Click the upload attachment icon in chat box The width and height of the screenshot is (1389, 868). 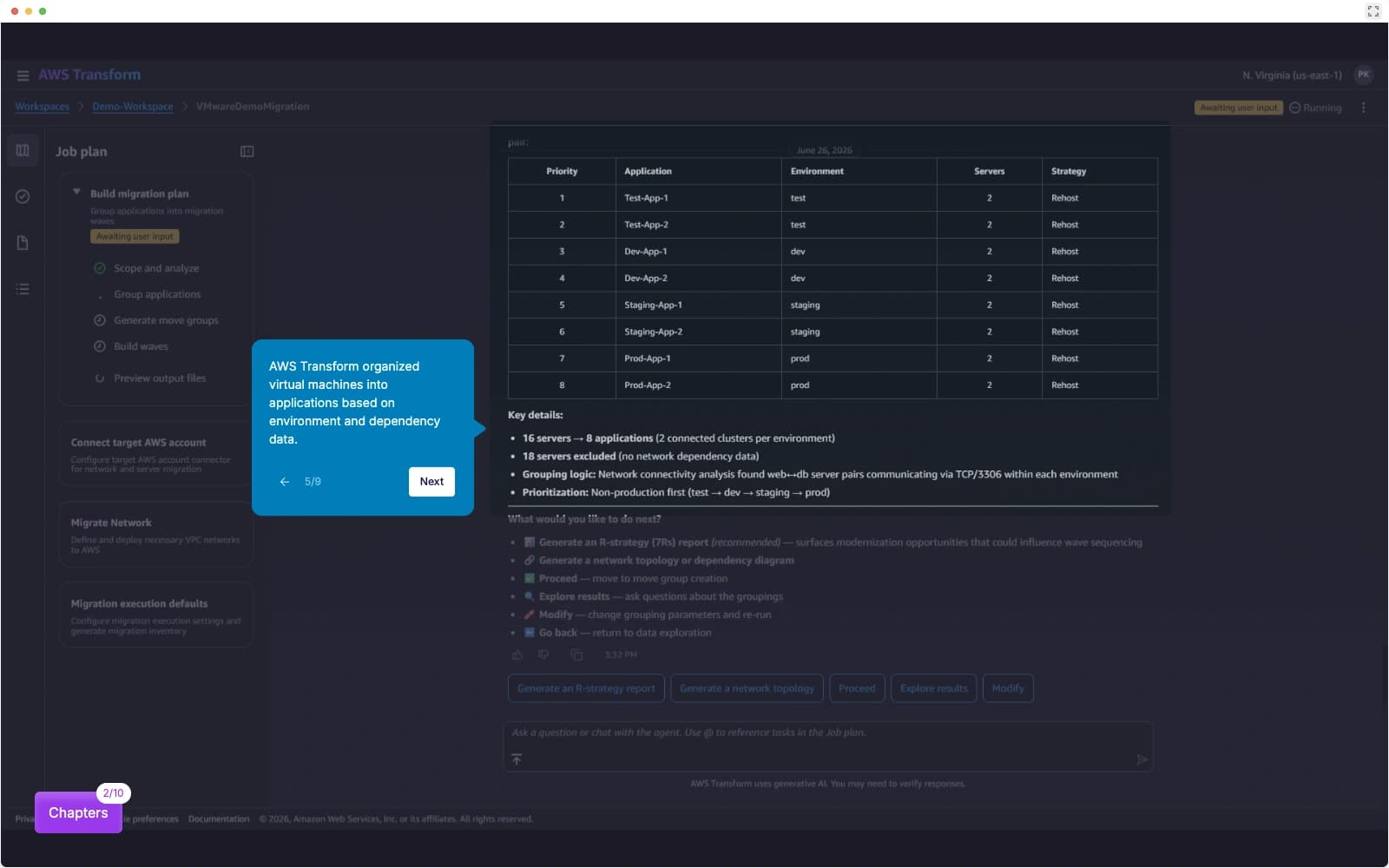pyautogui.click(x=517, y=759)
